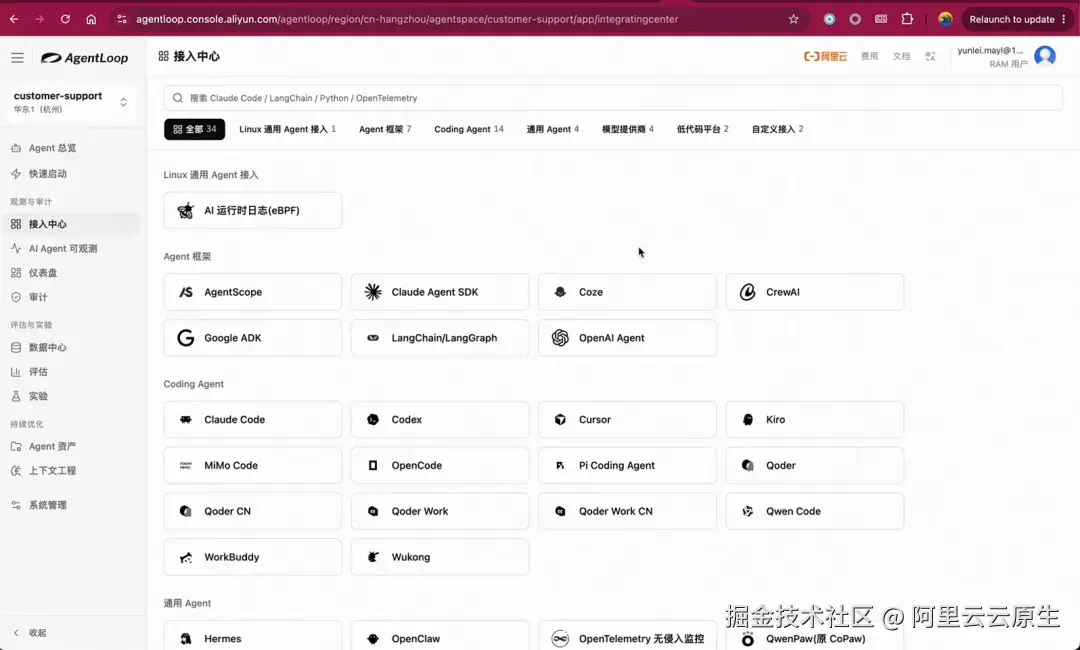Select the Agent 框架 7 tab
The height and width of the screenshot is (650, 1080).
[385, 129]
